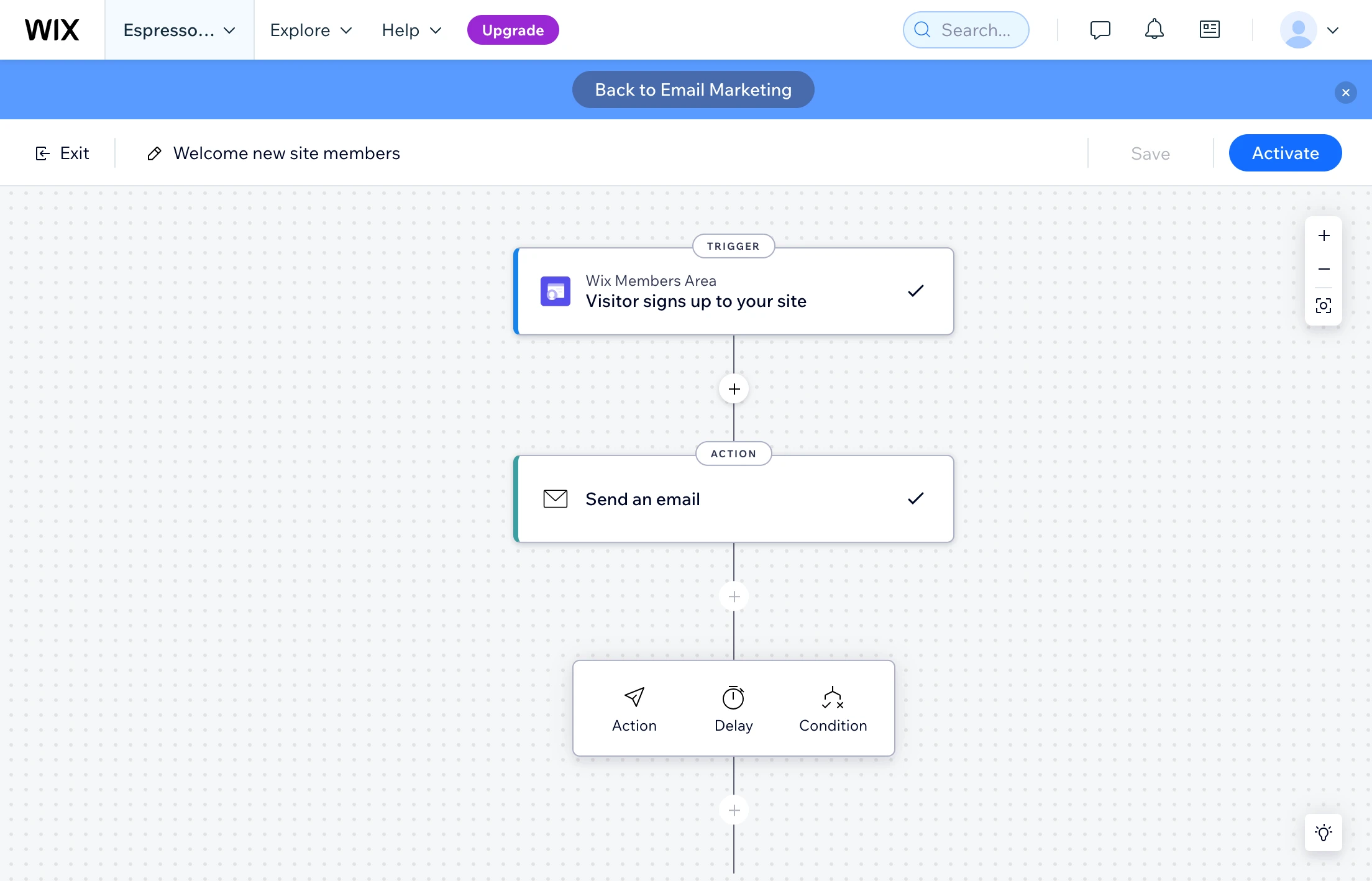
Task: Add step between trigger and action
Action: click(x=734, y=389)
